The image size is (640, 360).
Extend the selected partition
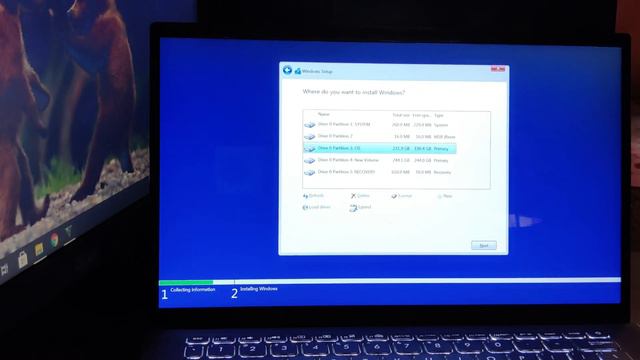360,208
